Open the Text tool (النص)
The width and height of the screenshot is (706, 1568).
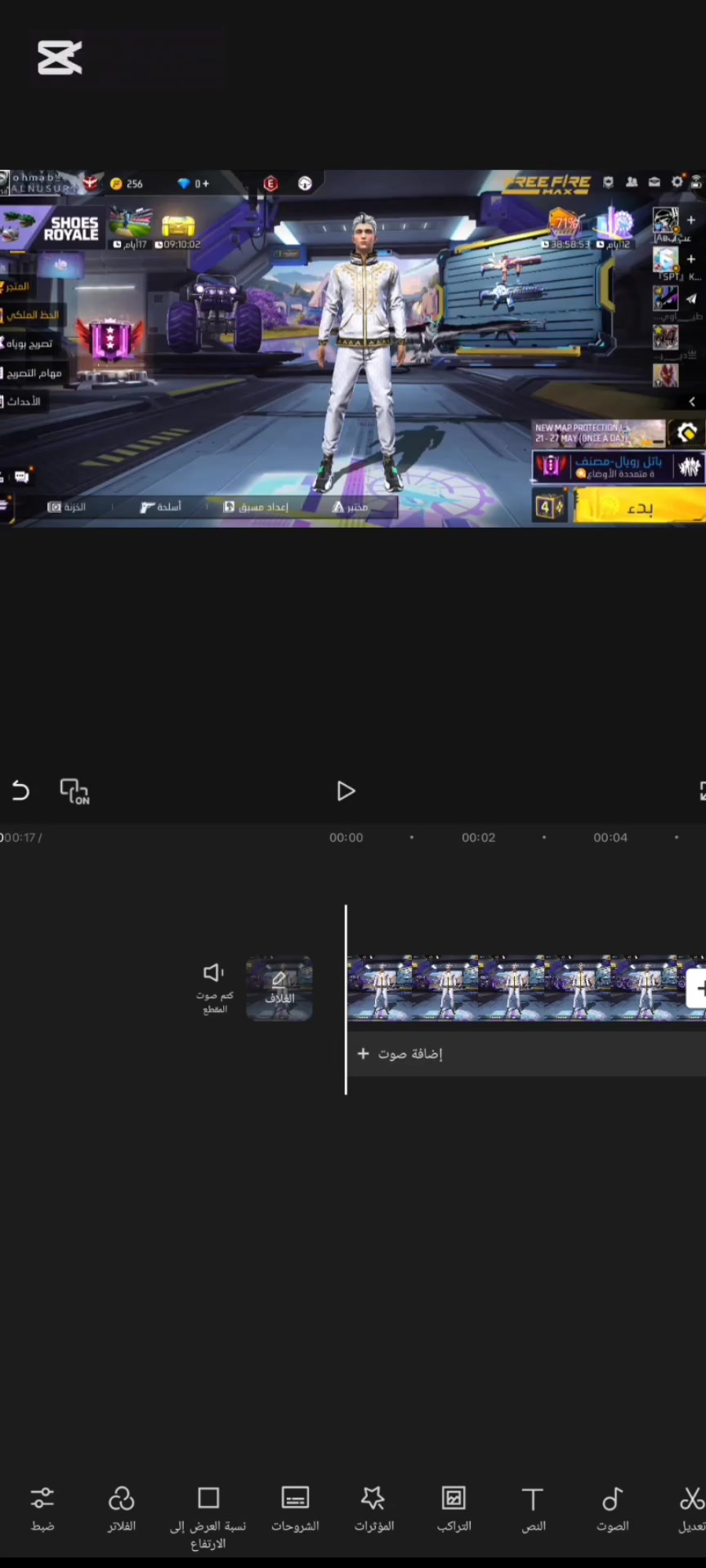(x=533, y=1508)
